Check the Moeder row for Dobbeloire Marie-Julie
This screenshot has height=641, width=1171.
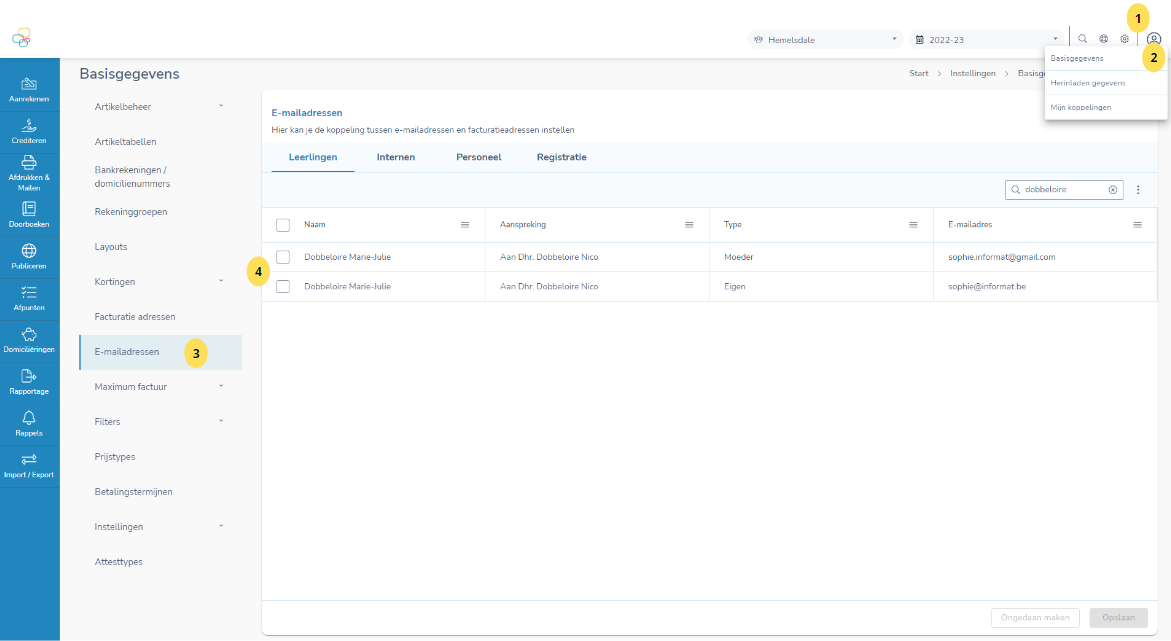pos(283,257)
